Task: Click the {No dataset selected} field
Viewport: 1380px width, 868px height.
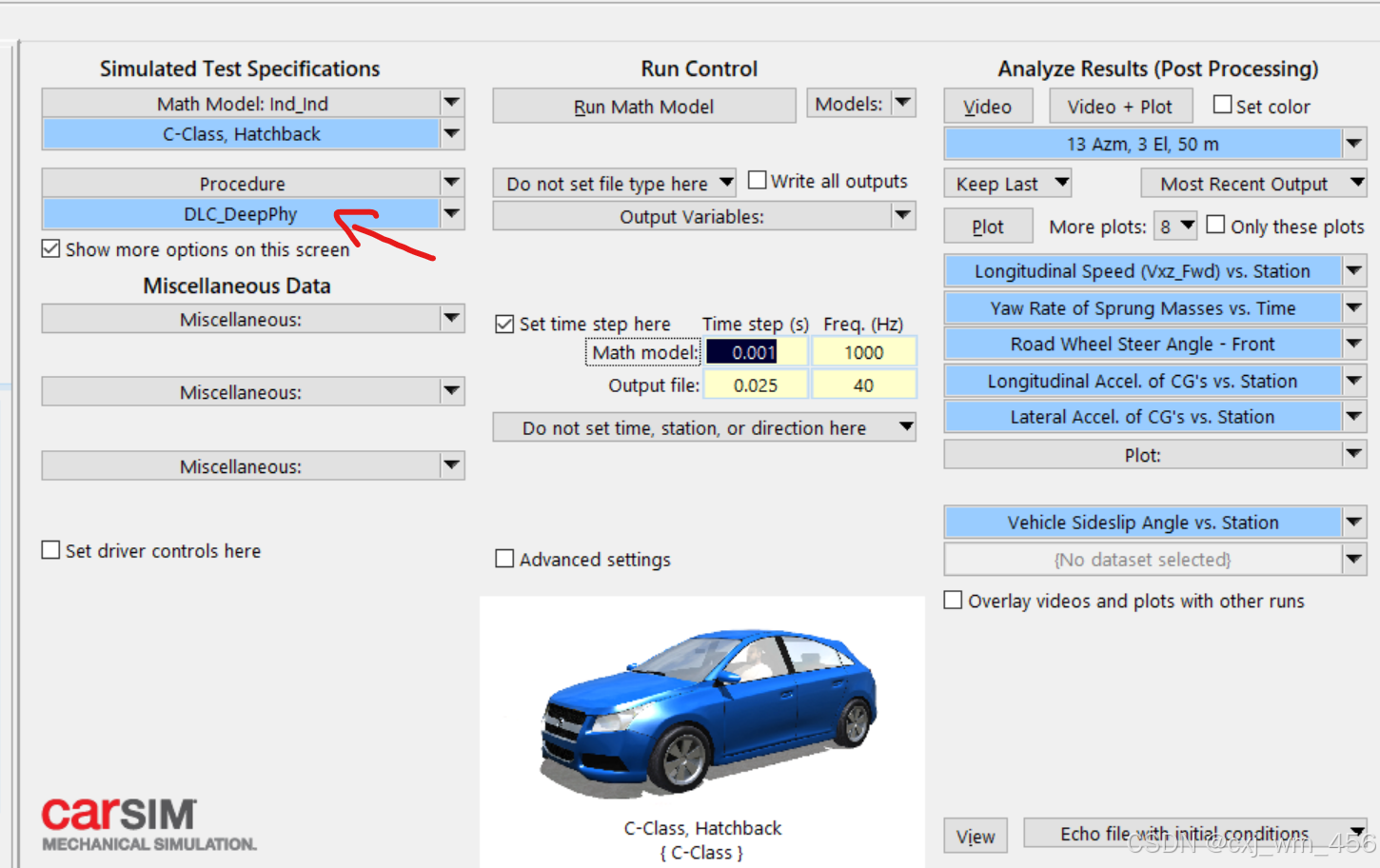Action: click(x=1142, y=560)
